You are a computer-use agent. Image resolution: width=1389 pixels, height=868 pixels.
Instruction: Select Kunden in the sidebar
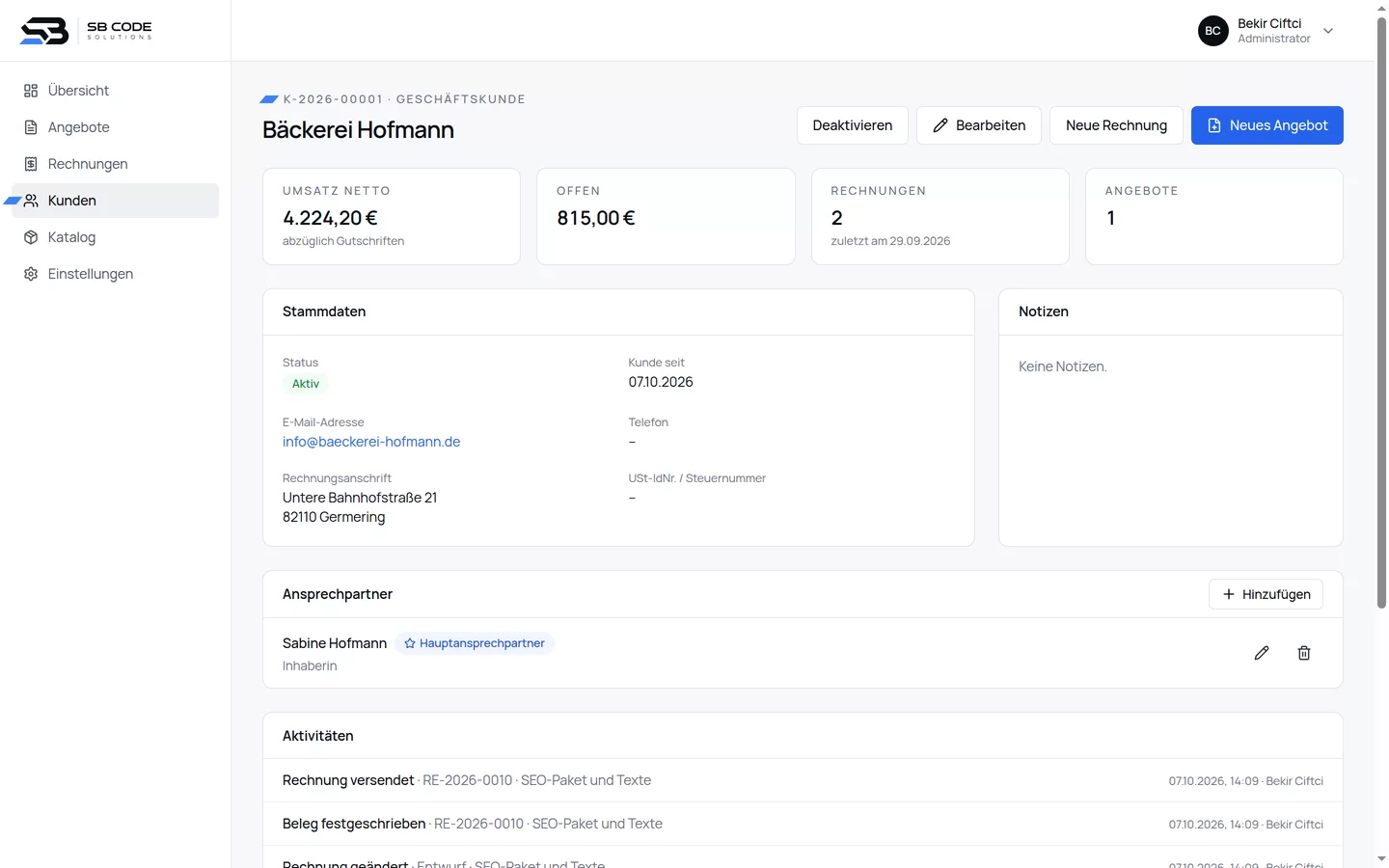click(x=116, y=201)
